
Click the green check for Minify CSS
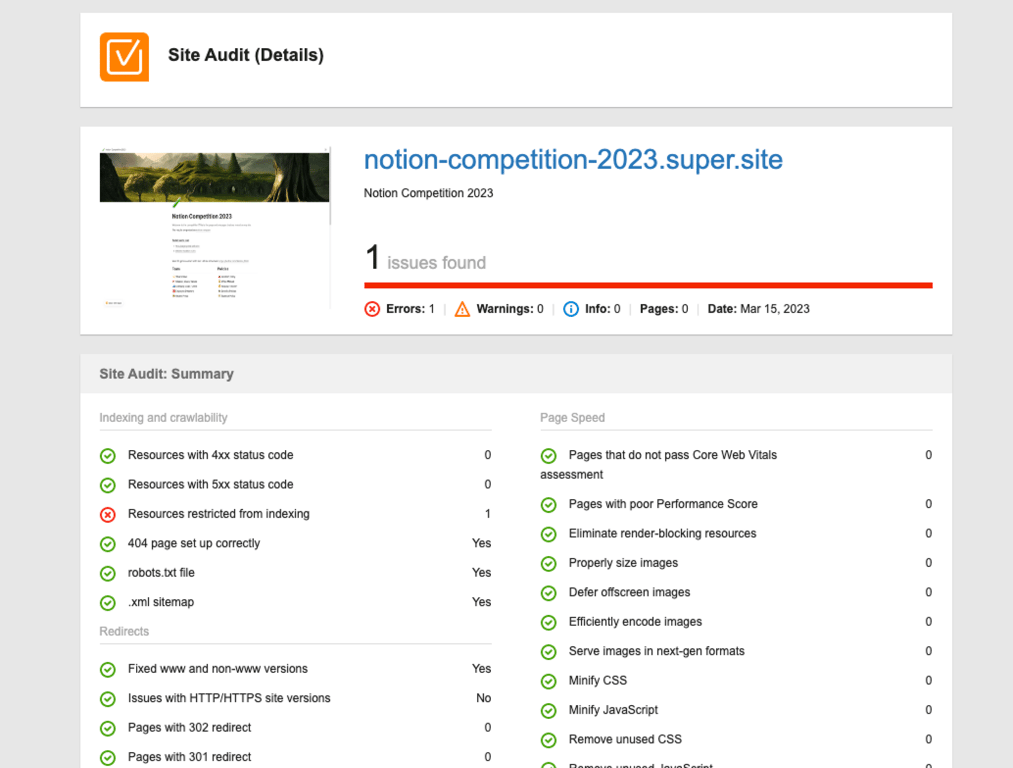click(x=548, y=681)
